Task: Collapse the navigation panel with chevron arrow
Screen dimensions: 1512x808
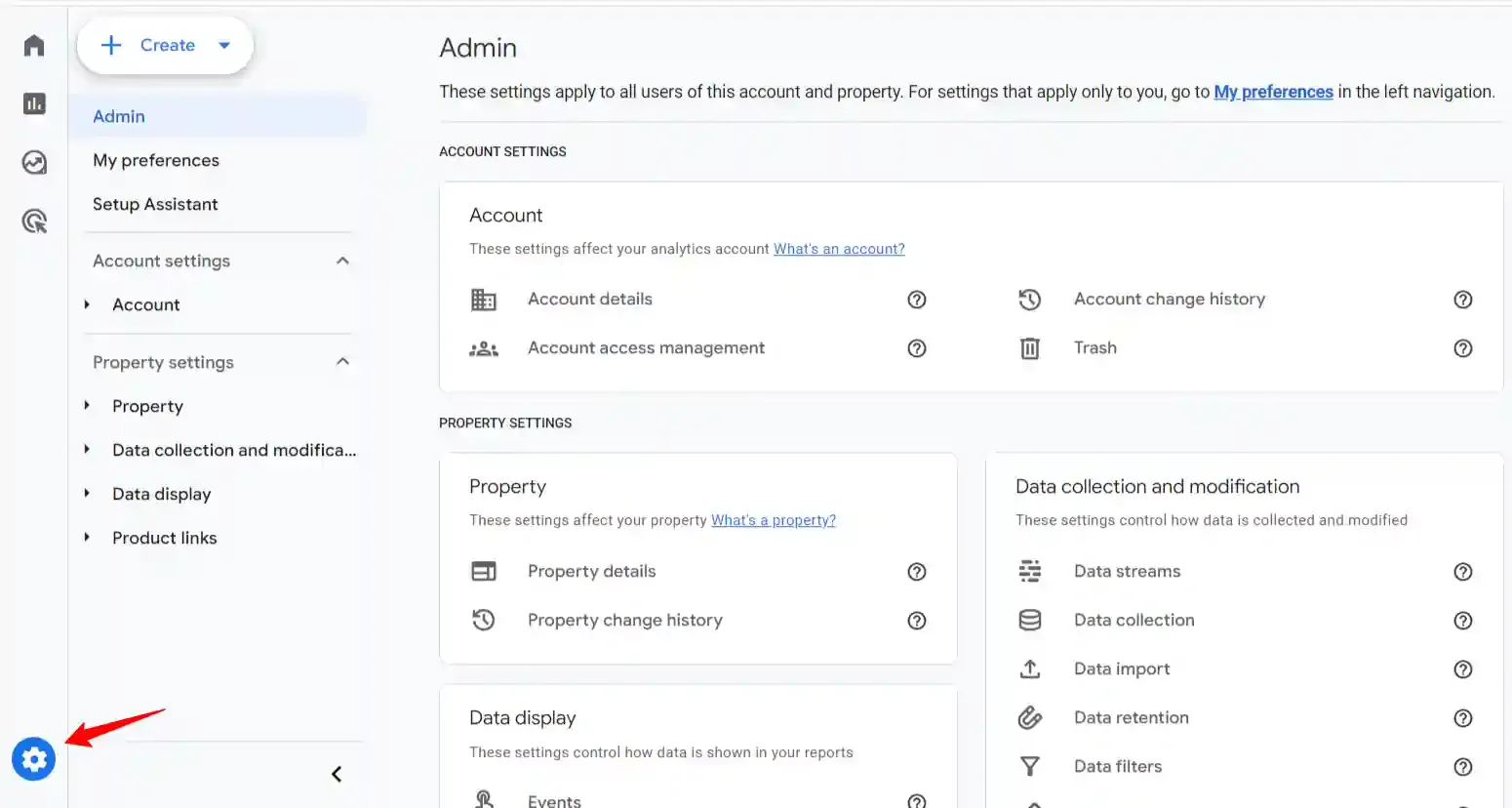Action: click(337, 774)
